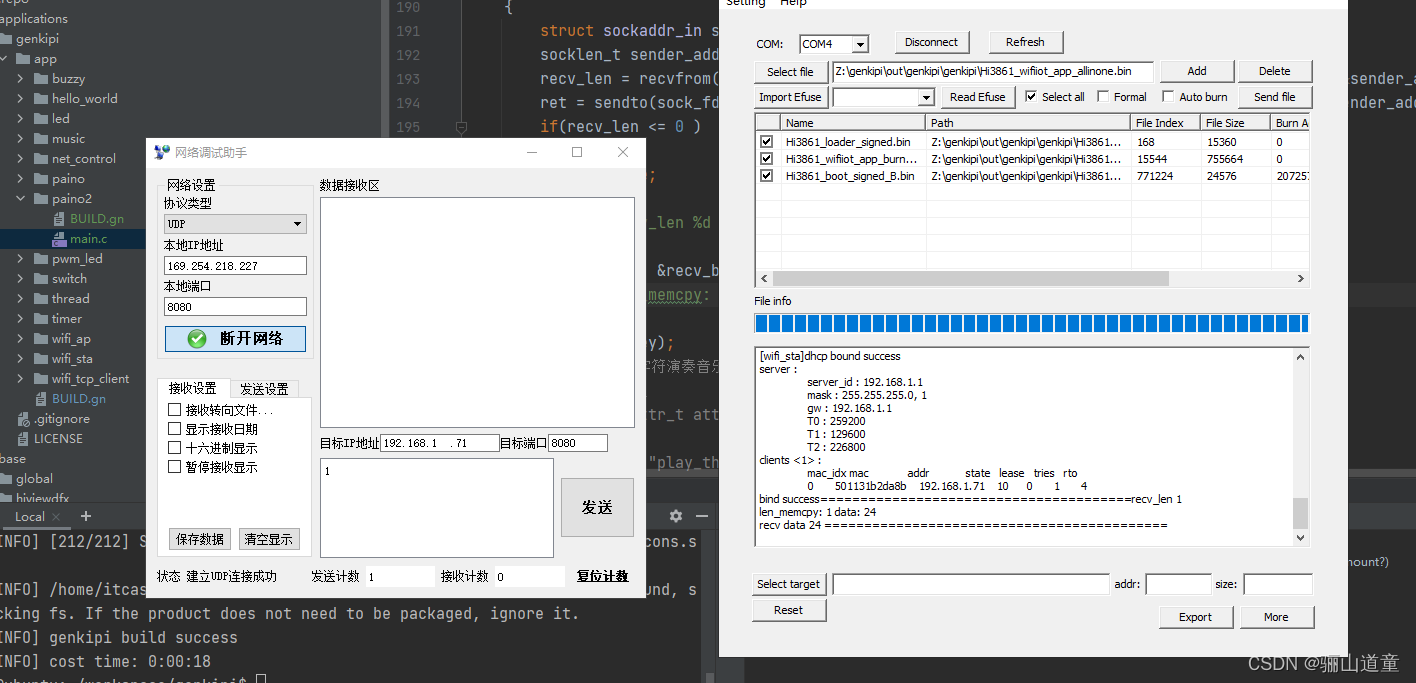
Task: Click the 复位计数 reset count link
Action: [x=602, y=576]
